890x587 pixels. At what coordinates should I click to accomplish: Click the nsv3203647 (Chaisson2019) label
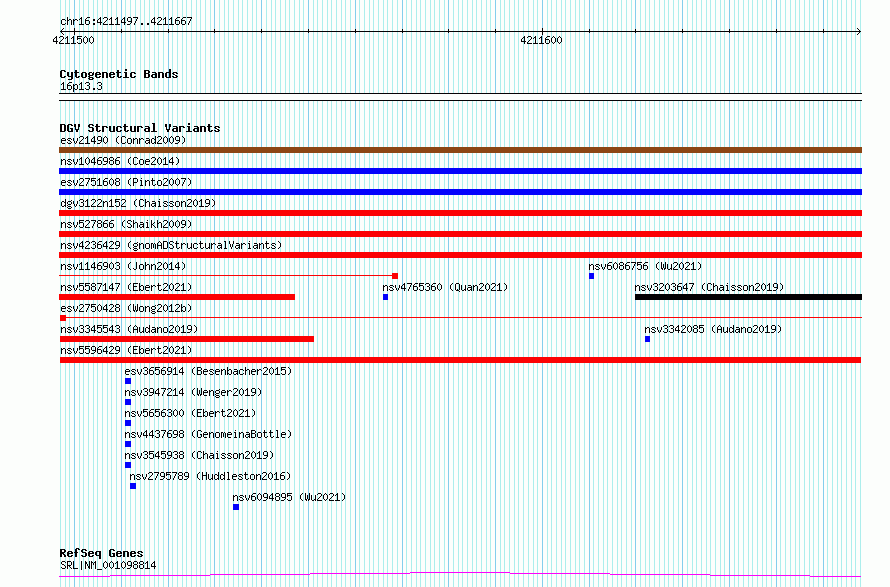[710, 287]
